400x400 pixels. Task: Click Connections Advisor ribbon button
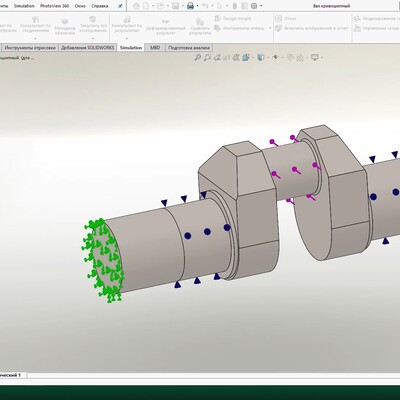click(x=35, y=25)
